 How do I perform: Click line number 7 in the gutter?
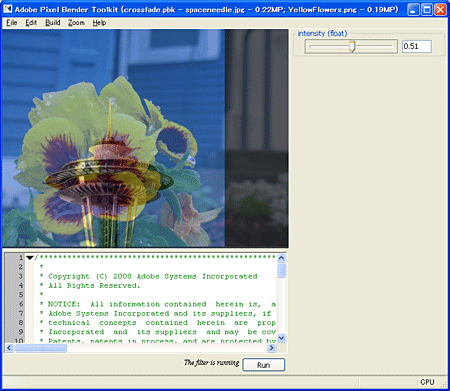point(21,313)
